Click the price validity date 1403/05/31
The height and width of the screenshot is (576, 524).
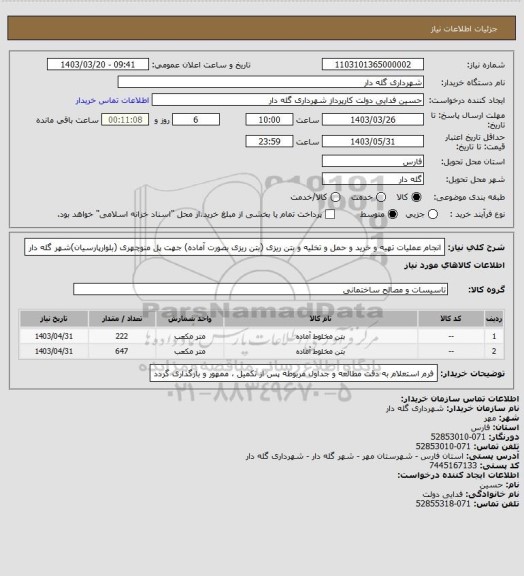click(373, 141)
